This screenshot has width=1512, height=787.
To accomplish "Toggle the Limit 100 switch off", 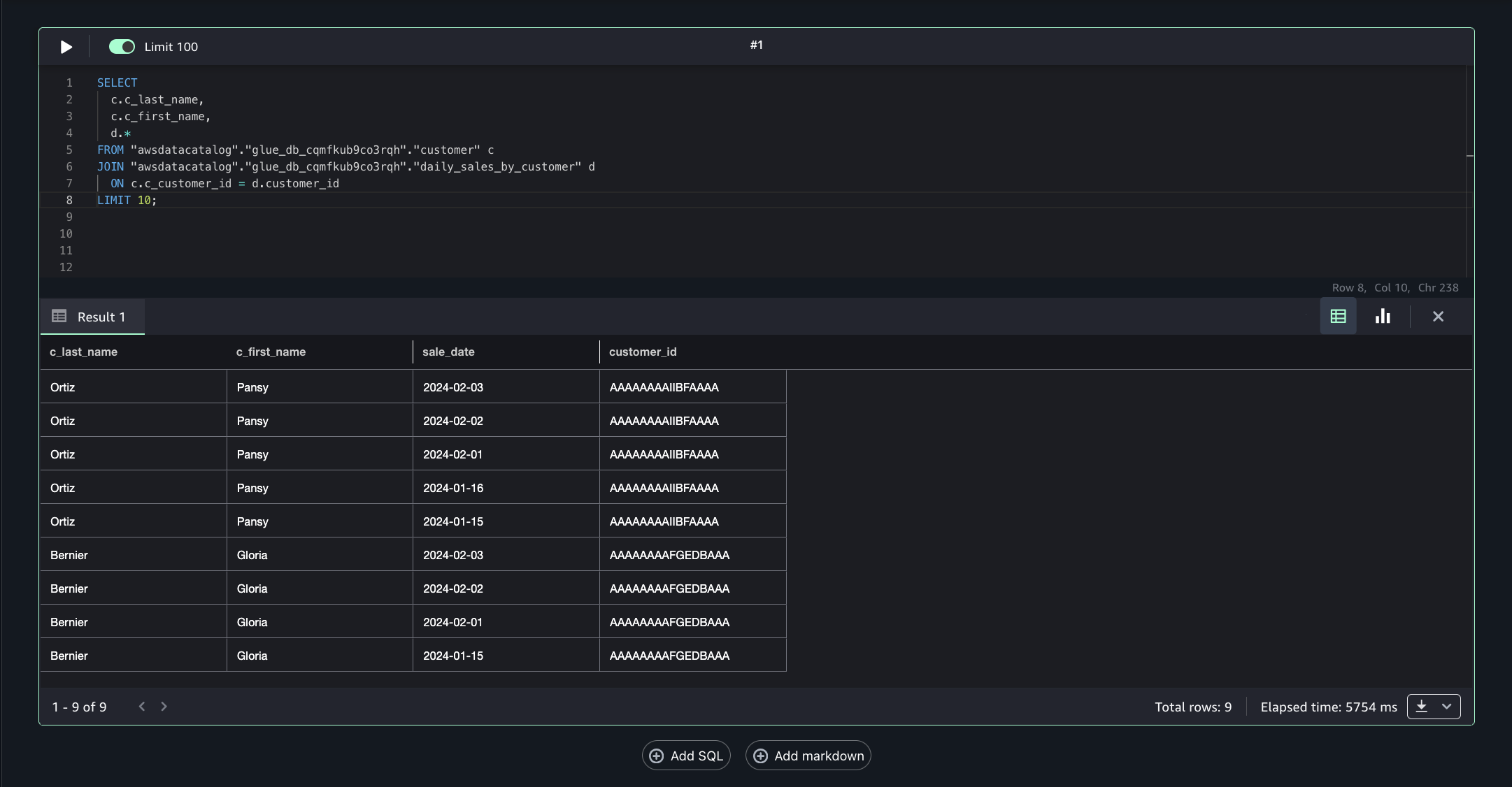I will pyautogui.click(x=122, y=47).
